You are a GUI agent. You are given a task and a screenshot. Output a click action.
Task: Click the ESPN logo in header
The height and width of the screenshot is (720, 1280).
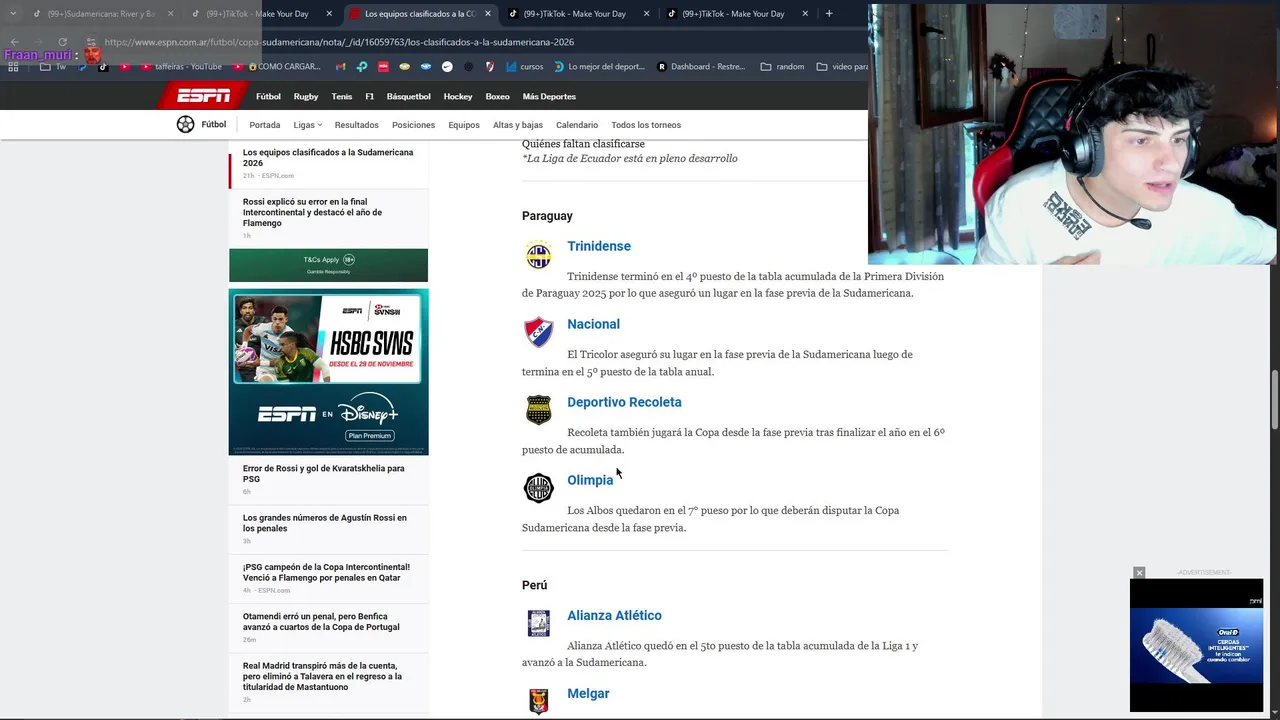point(204,96)
